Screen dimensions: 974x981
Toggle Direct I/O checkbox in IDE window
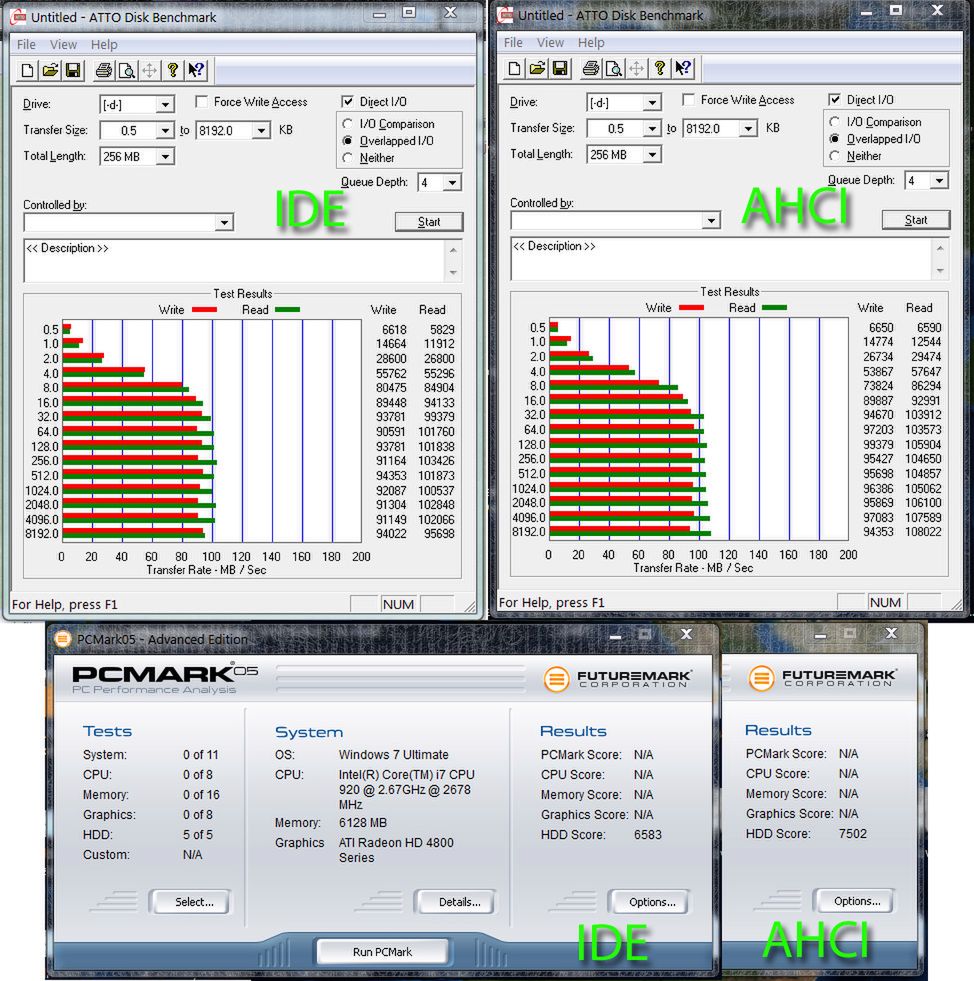(x=348, y=101)
